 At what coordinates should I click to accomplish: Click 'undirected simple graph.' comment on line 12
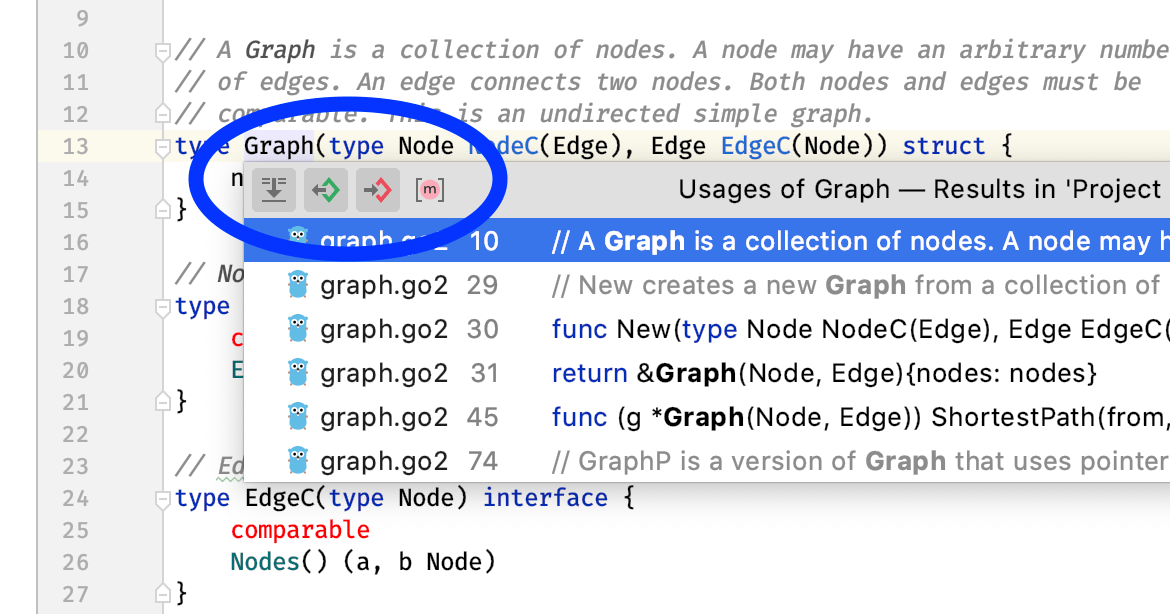click(x=706, y=113)
